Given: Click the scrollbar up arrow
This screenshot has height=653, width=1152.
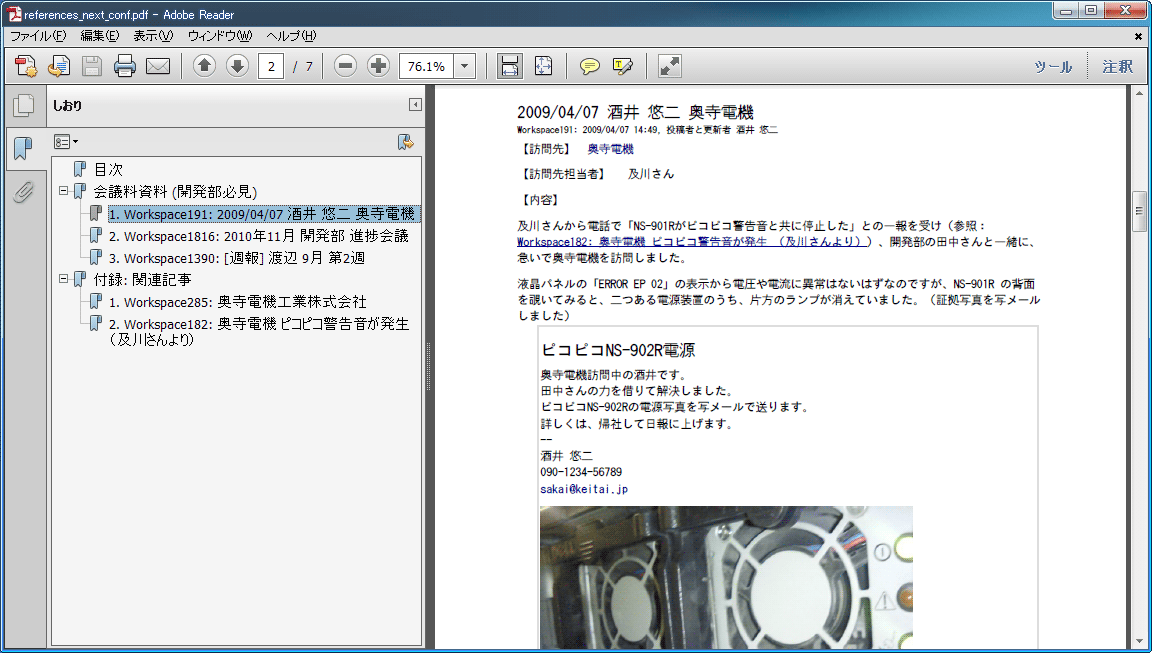Looking at the screenshot, I should pyautogui.click(x=1140, y=93).
